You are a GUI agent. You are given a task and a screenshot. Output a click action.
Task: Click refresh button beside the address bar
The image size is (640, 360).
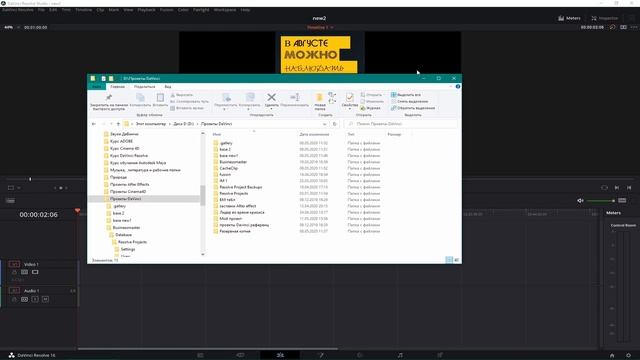[x=335, y=124]
